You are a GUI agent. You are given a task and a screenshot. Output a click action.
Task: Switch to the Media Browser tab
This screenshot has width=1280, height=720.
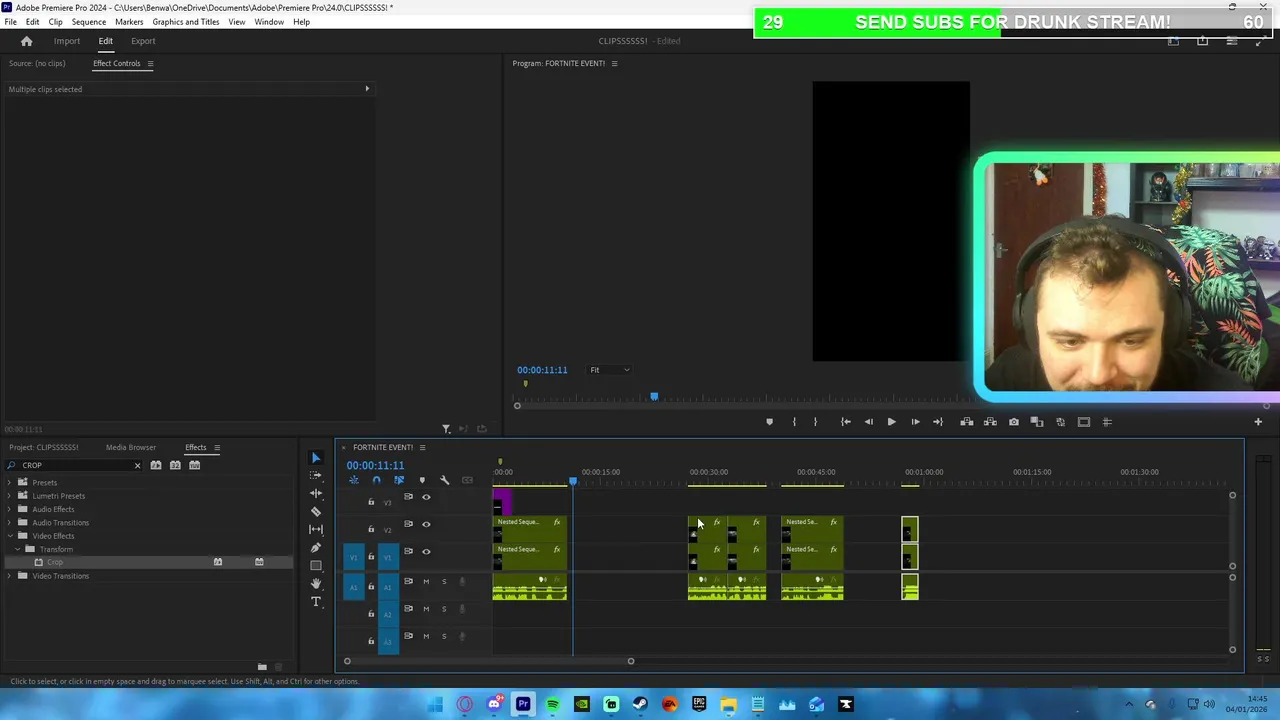[x=131, y=448]
